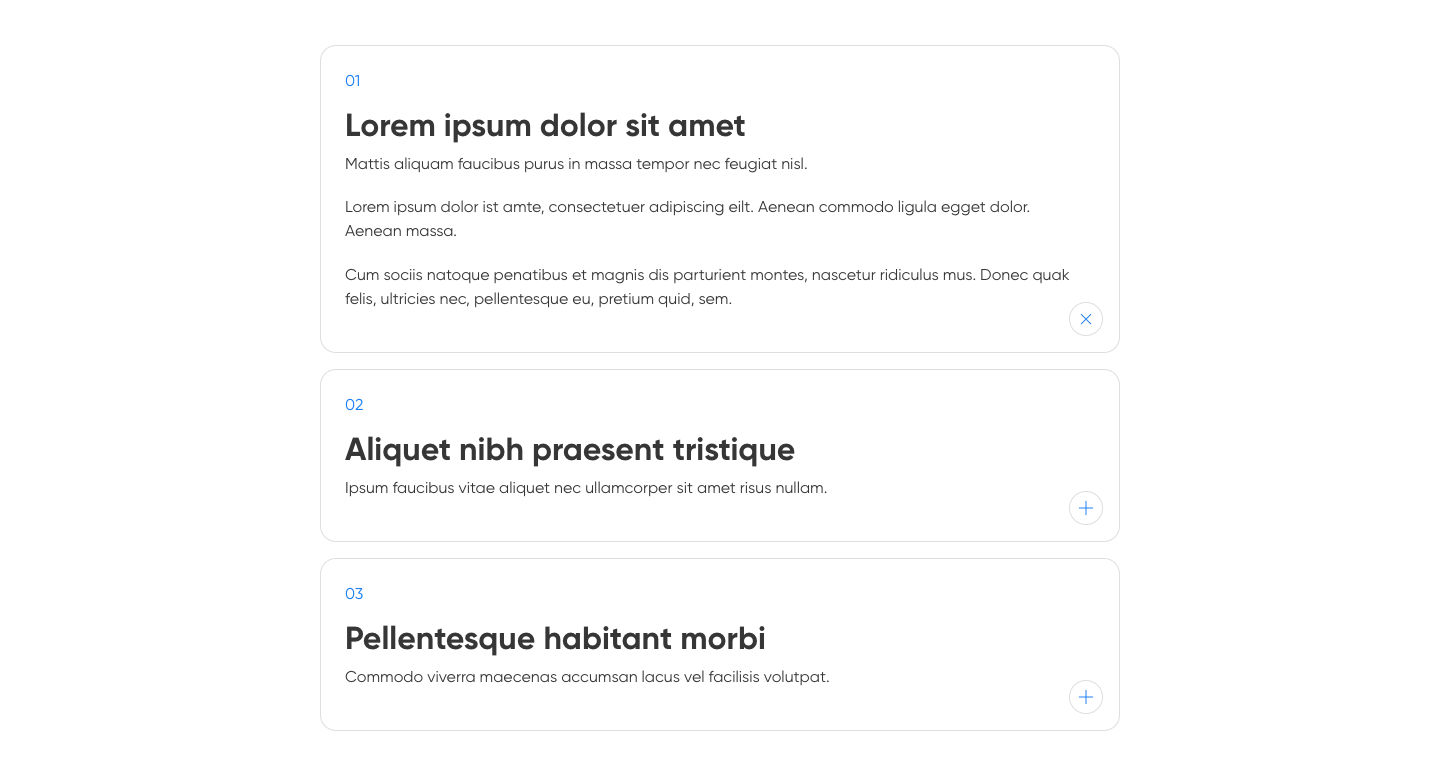Click the "Lorem ipsum dolor sit amet" heading
This screenshot has height=773, width=1440.
tap(545, 126)
